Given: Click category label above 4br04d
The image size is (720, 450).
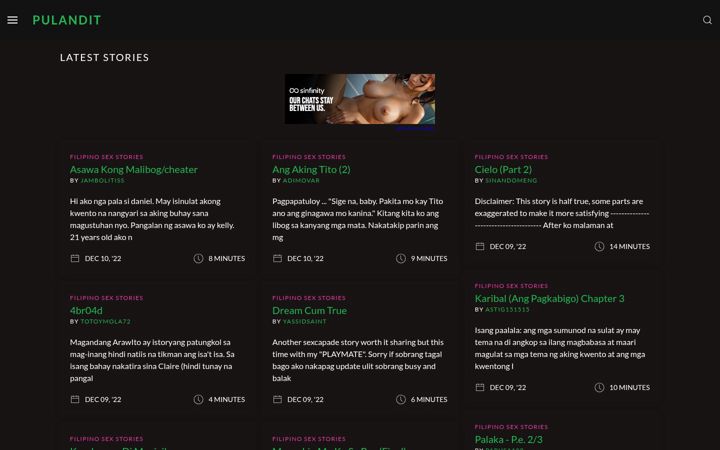Looking at the screenshot, I should pos(107,298).
